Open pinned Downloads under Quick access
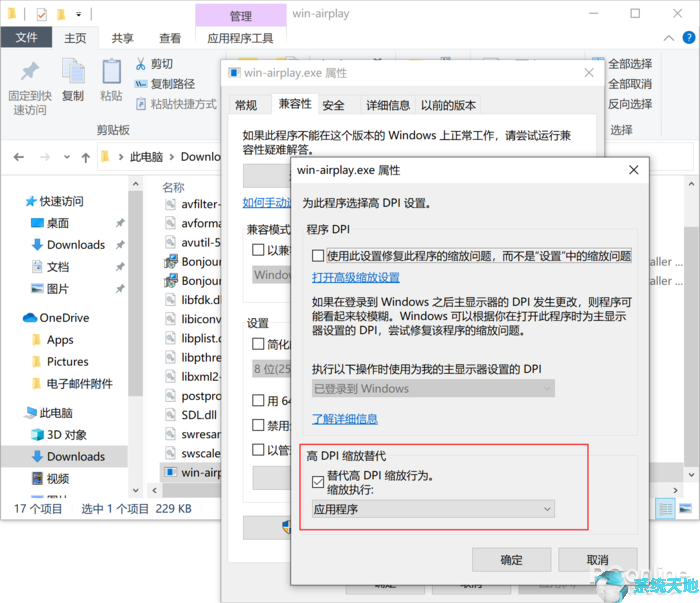The image size is (700, 603). coord(69,245)
